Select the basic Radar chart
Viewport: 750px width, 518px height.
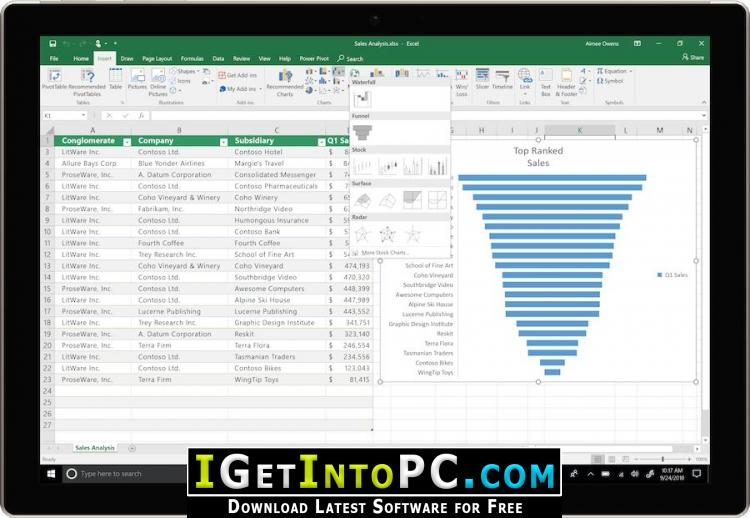(x=362, y=234)
